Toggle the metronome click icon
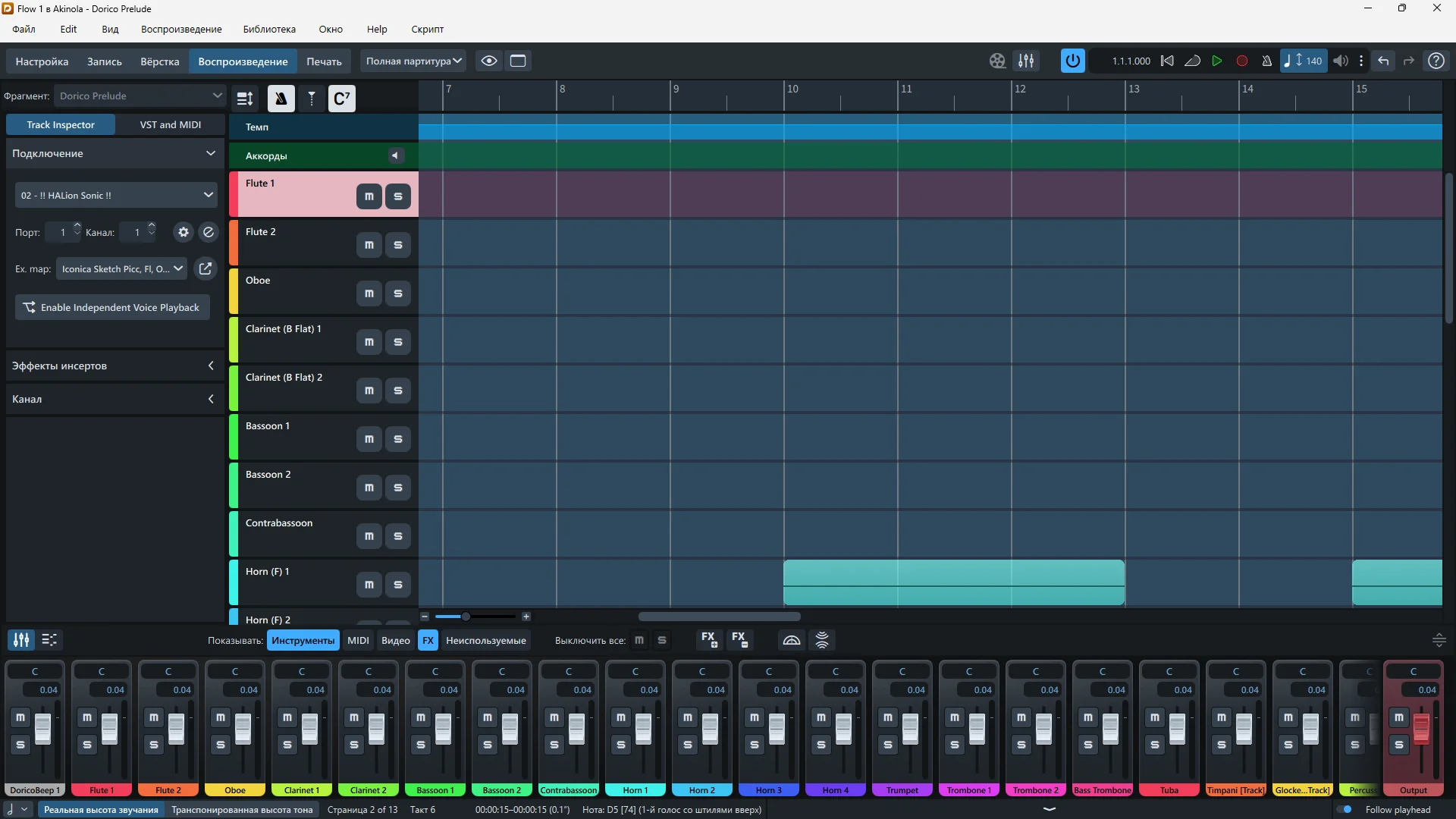 (1266, 61)
